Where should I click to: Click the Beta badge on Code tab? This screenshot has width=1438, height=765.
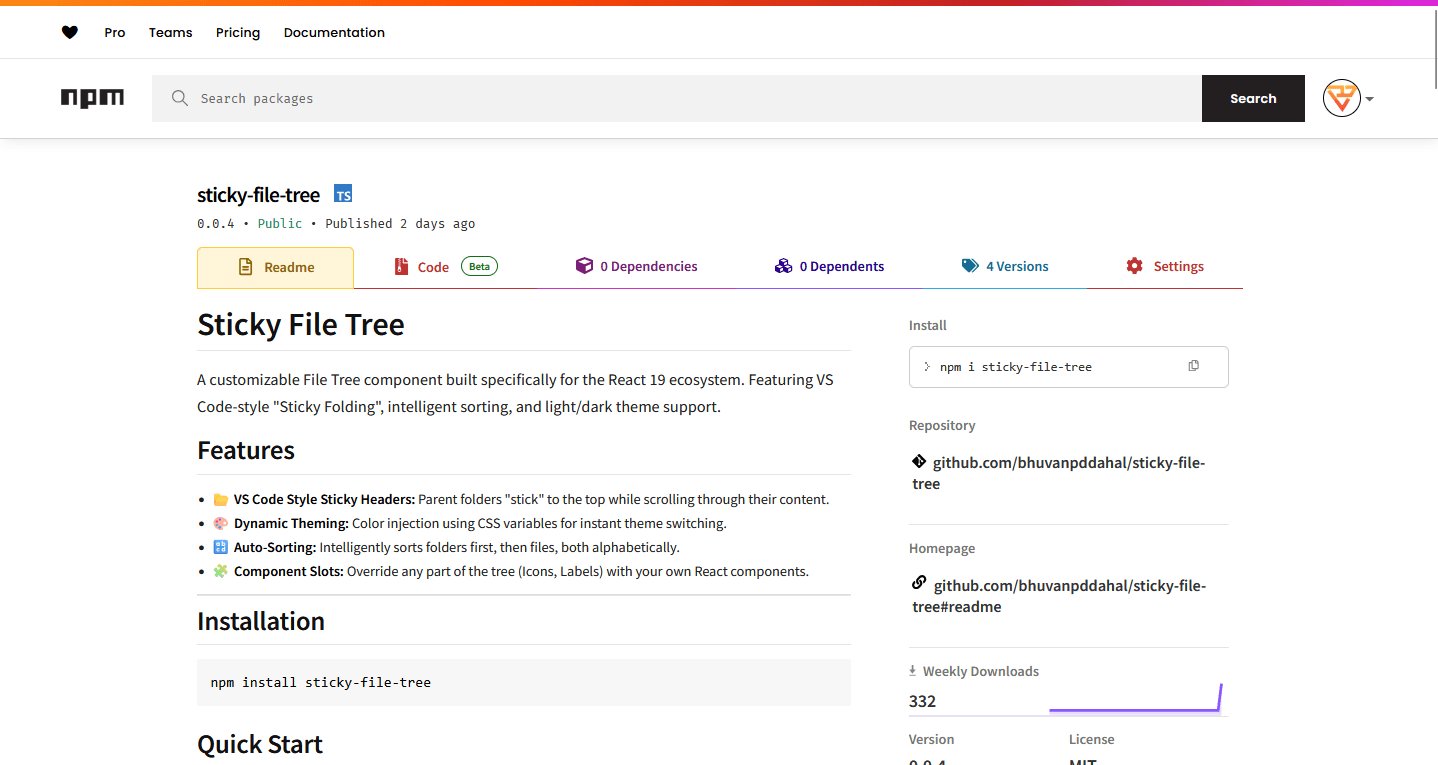pos(479,266)
